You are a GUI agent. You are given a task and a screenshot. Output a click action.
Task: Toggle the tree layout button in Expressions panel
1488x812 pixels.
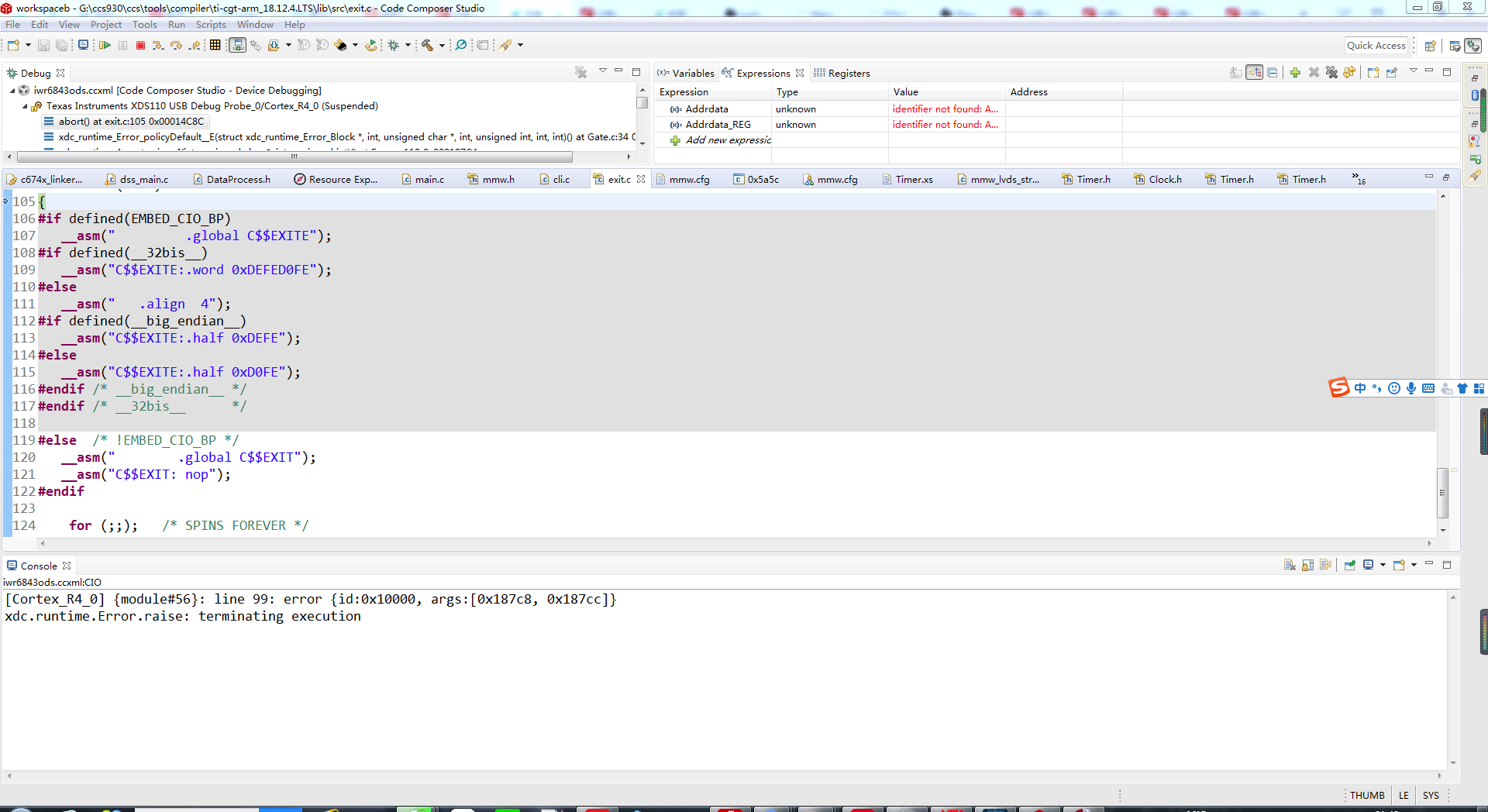(x=1255, y=73)
